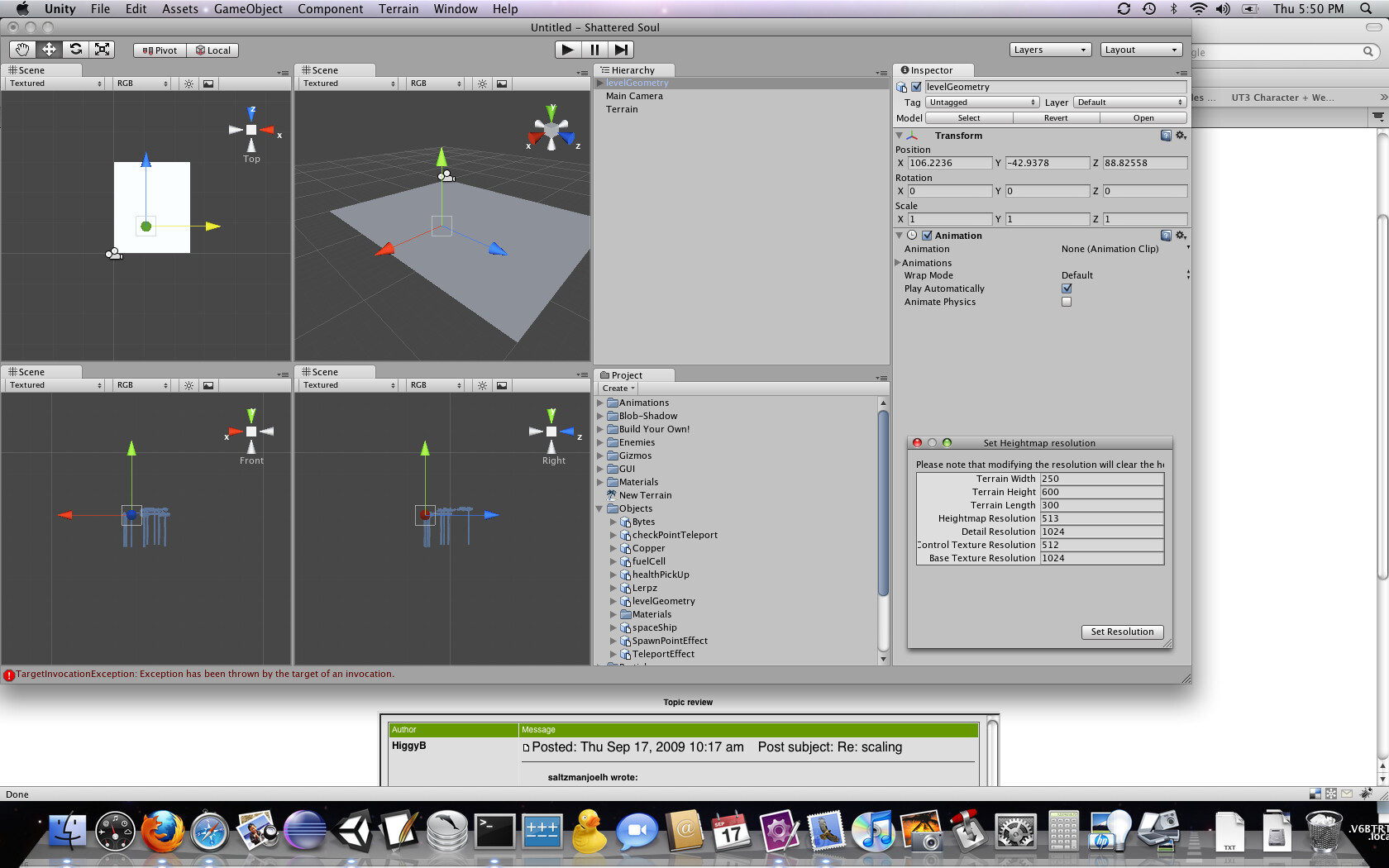This screenshot has width=1389, height=868.
Task: Open the Layers dropdown
Action: click(1051, 50)
